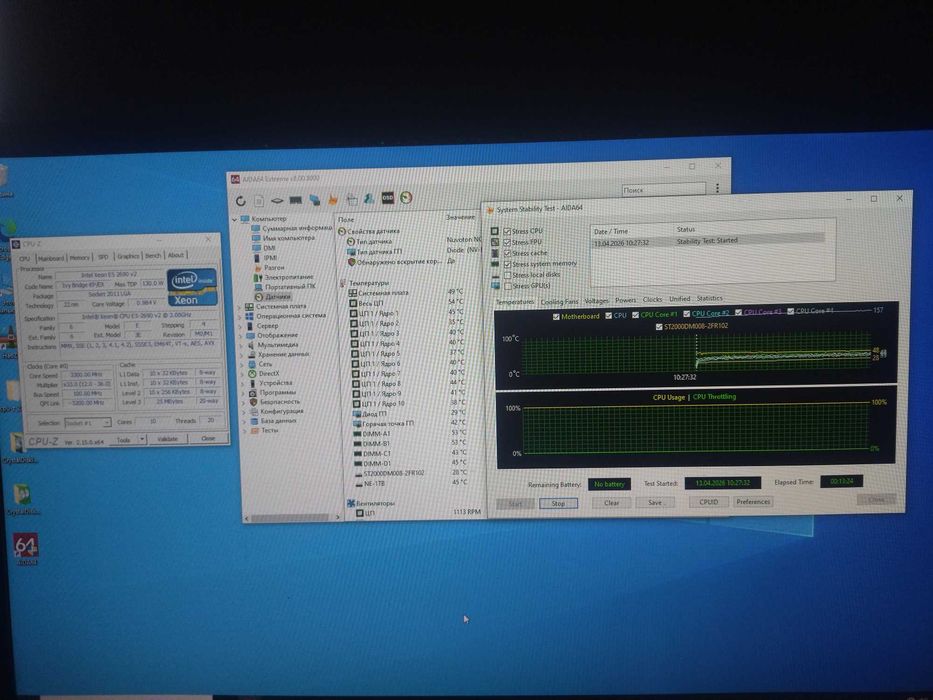Click Save button in Stability Test
Viewport: 933px width, 700px height.
click(655, 502)
